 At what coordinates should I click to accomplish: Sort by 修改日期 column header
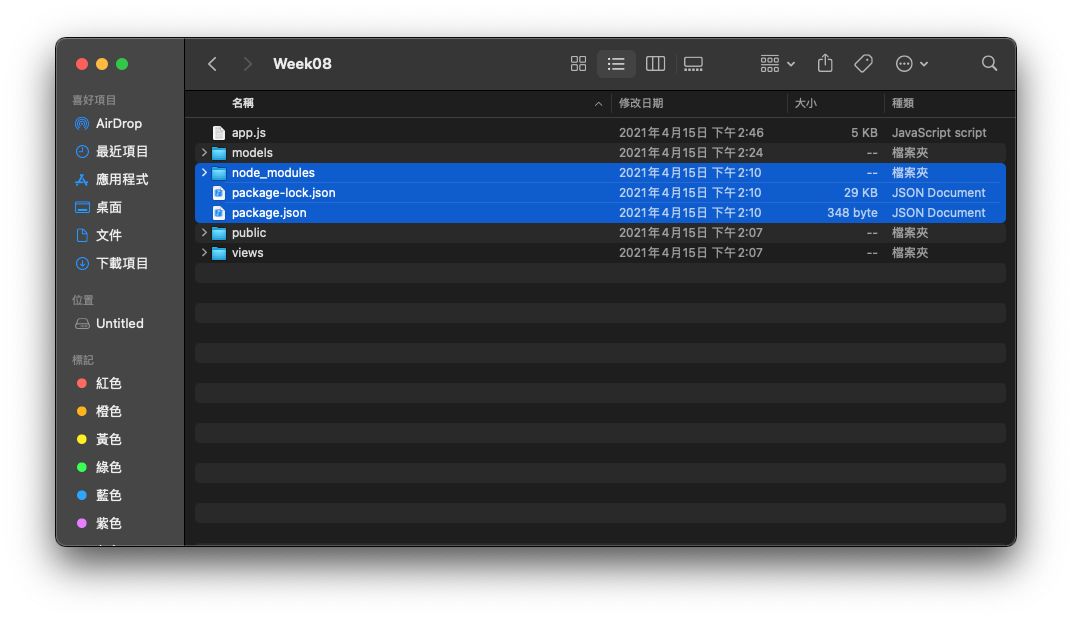click(x=641, y=103)
